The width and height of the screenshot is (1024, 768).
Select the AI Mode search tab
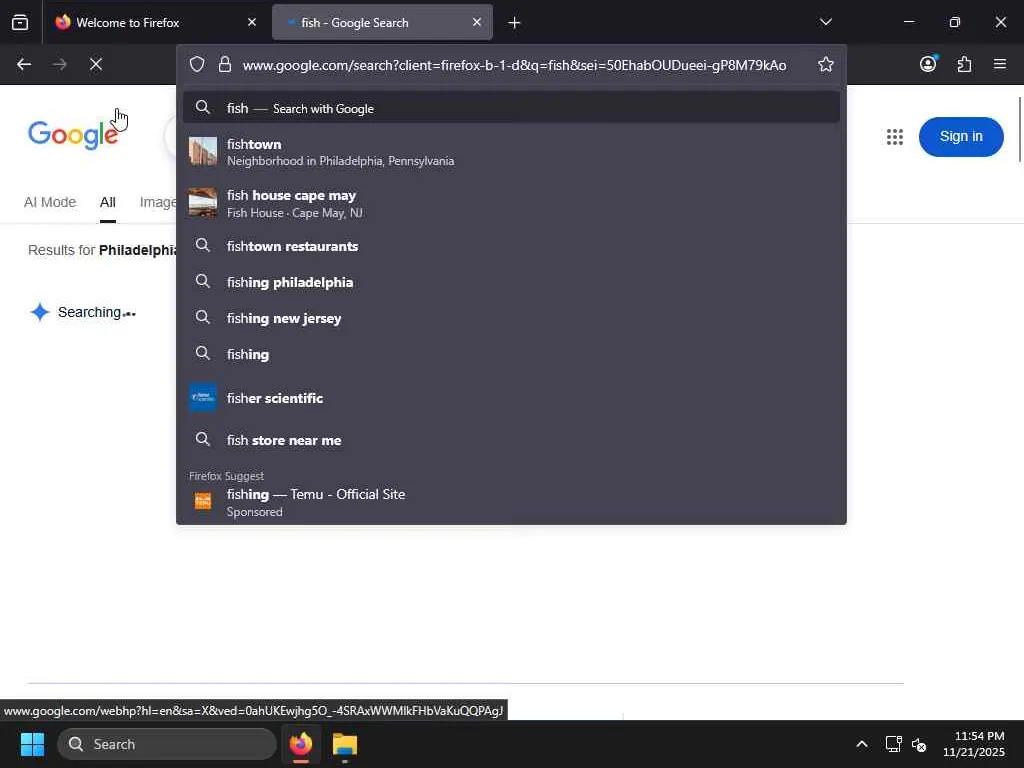tap(50, 202)
